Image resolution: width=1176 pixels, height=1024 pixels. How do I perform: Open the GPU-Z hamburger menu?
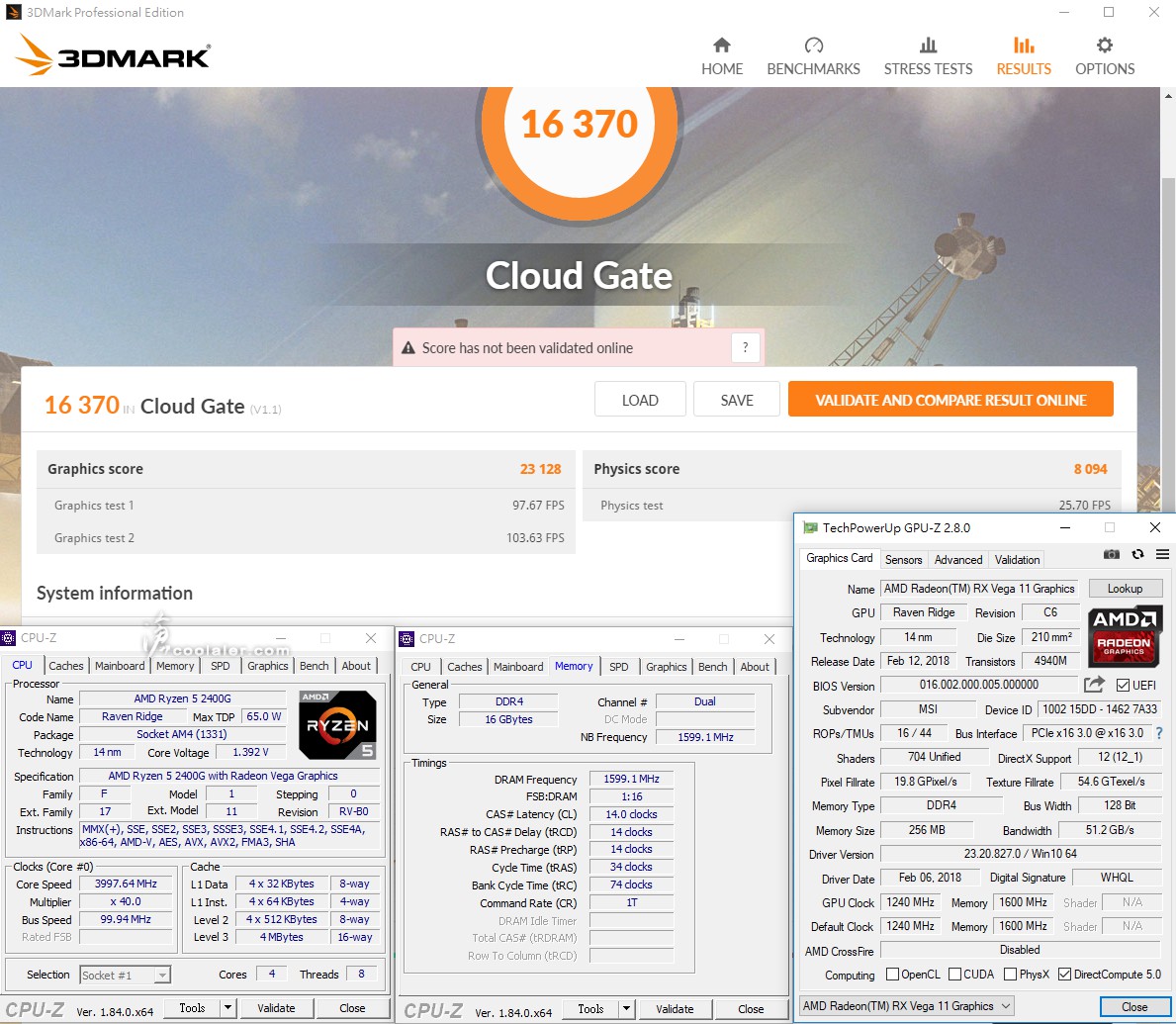coord(1162,554)
